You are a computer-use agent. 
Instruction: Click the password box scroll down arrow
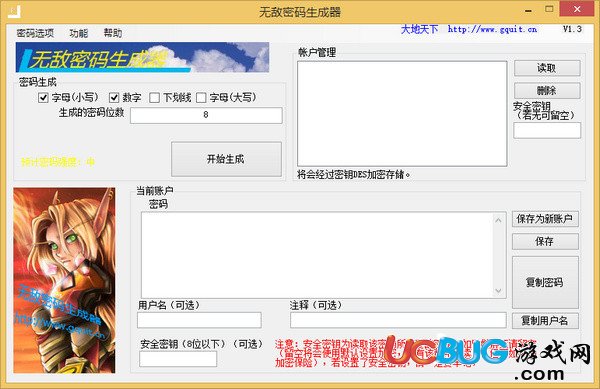498,291
